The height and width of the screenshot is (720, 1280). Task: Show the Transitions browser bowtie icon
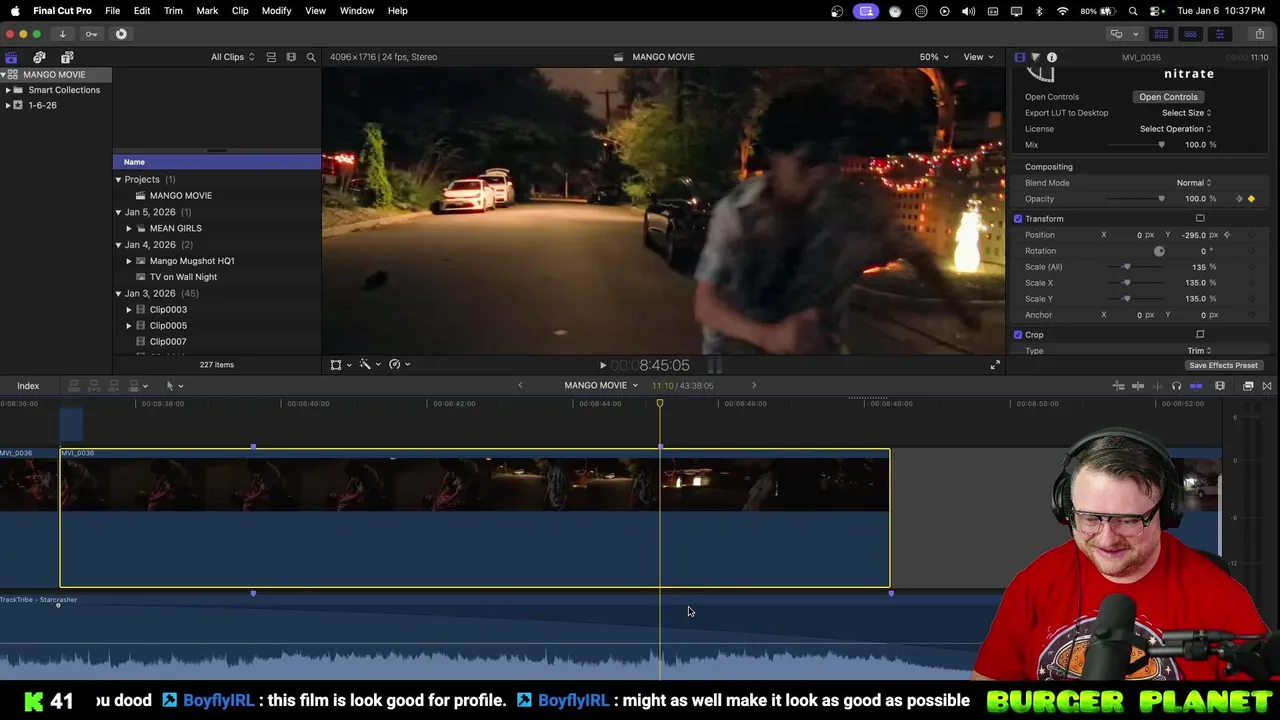pos(1267,386)
